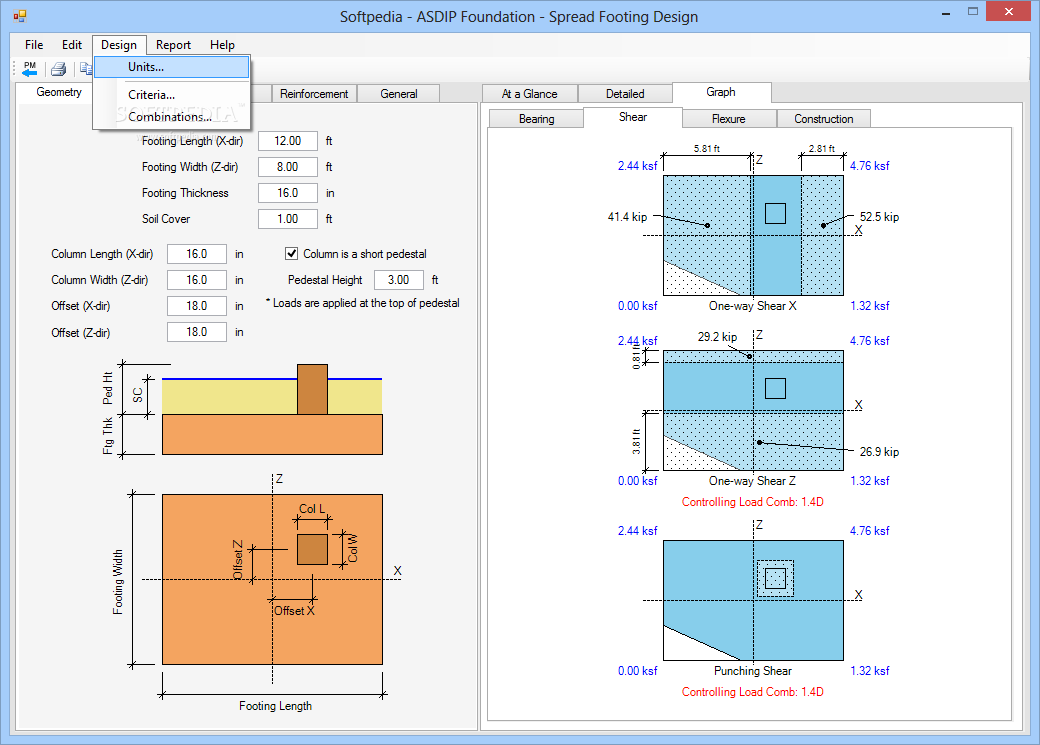
Task: Click the PM back-arrow toolbar icon
Action: click(30, 68)
